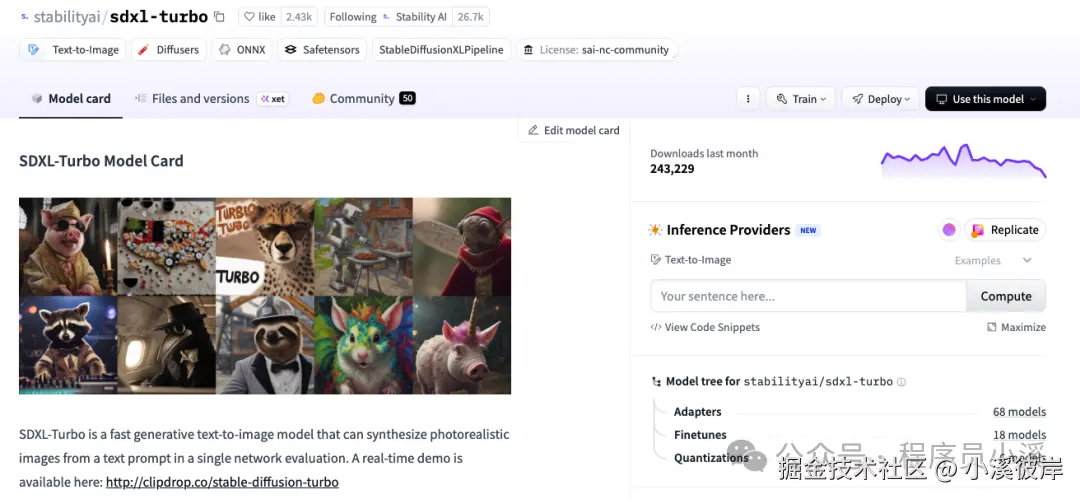
Task: Maximize the inference widget
Action: (1016, 327)
